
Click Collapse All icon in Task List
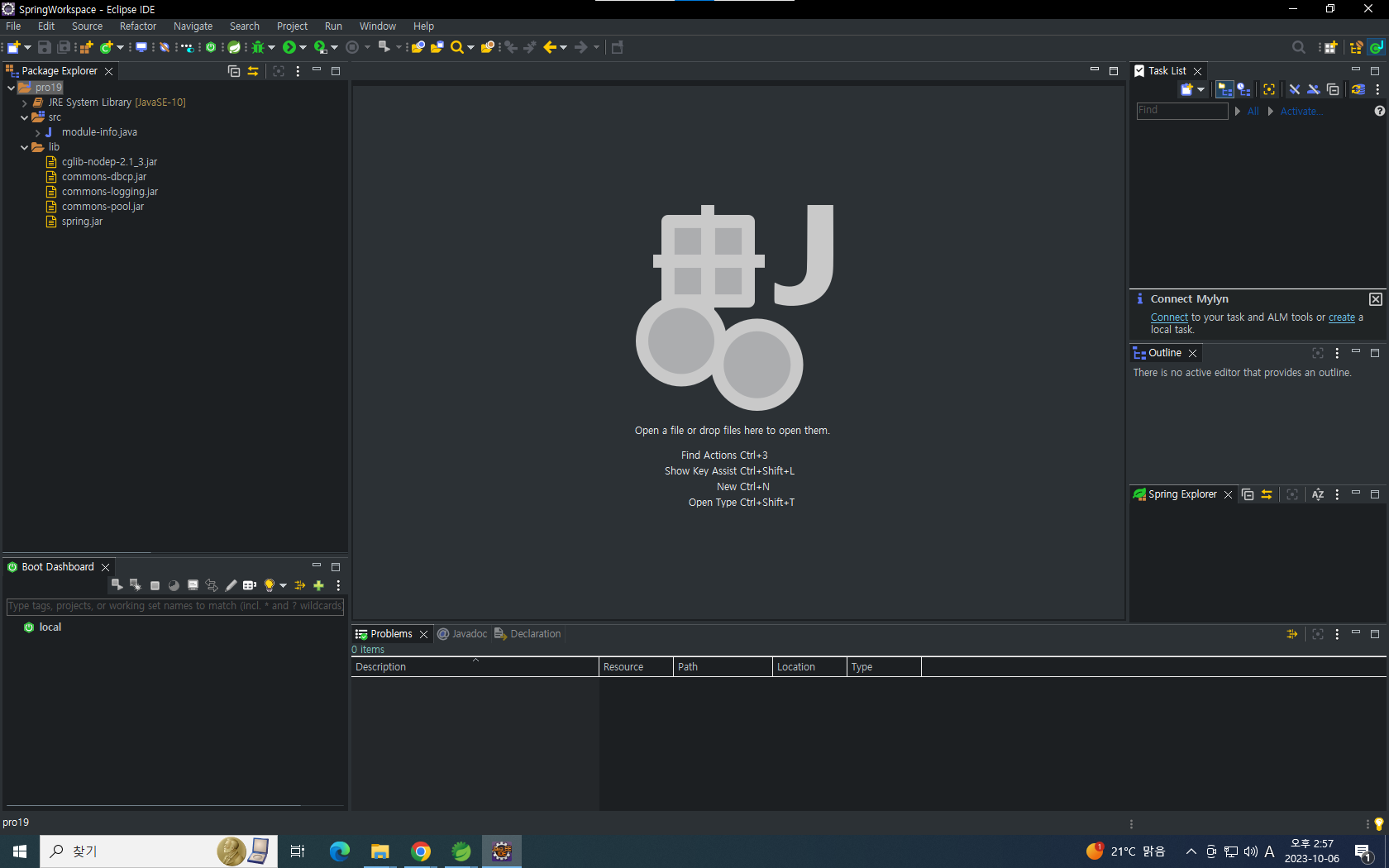1333,89
